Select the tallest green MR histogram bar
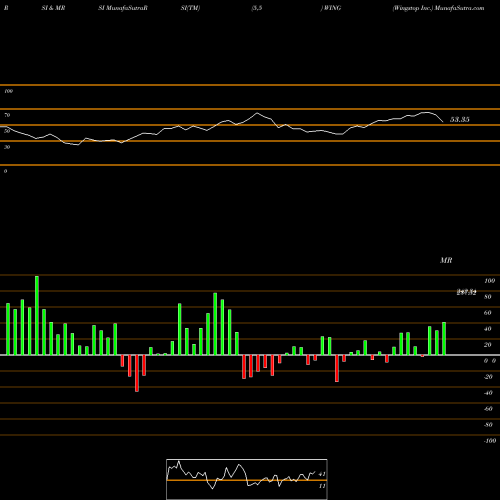500x500 pixels. (37, 315)
